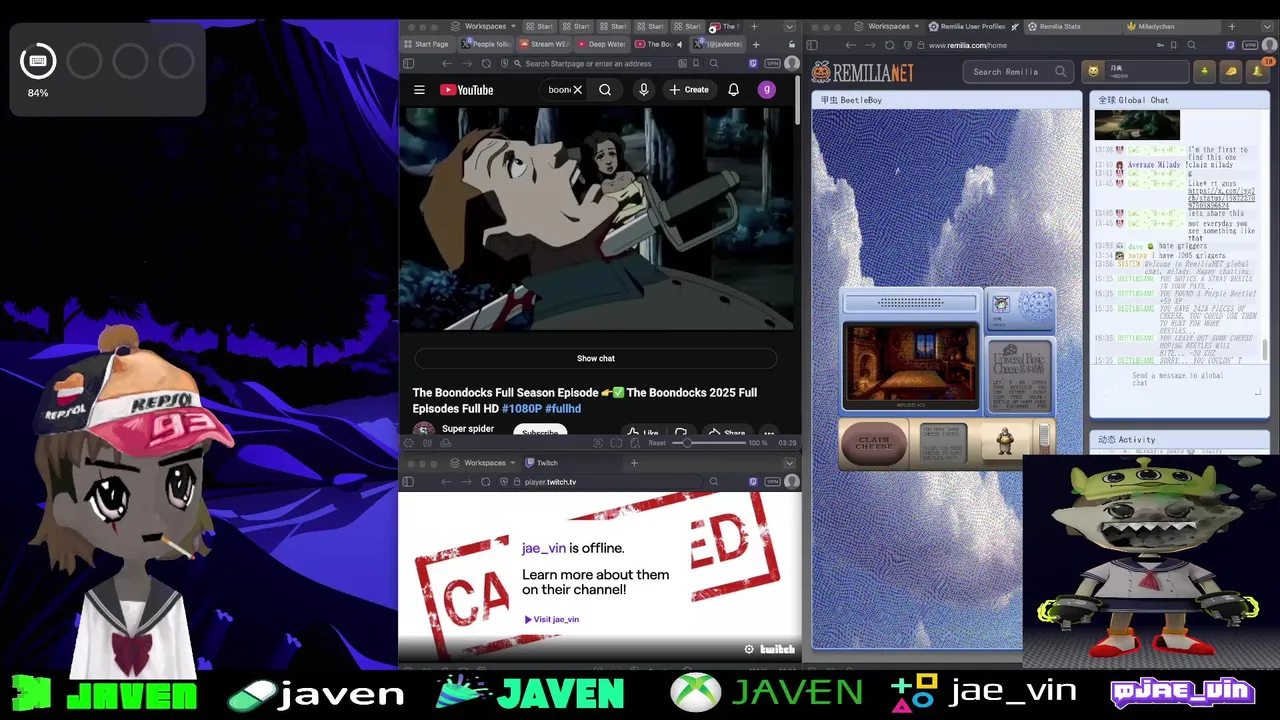
Task: Open the smiley-face user profile box
Action: 1136,72
